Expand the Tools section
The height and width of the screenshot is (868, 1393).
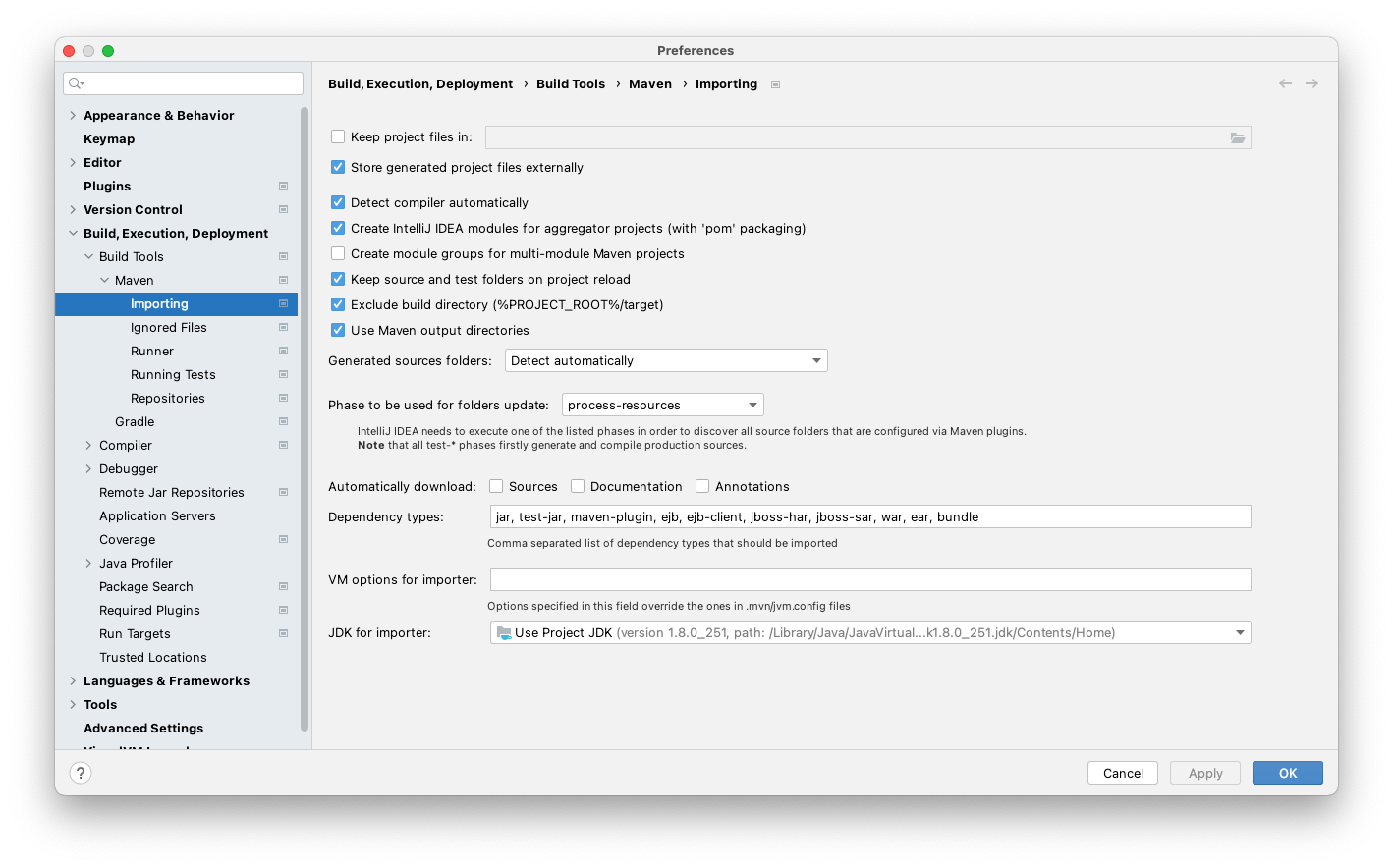pyautogui.click(x=73, y=704)
